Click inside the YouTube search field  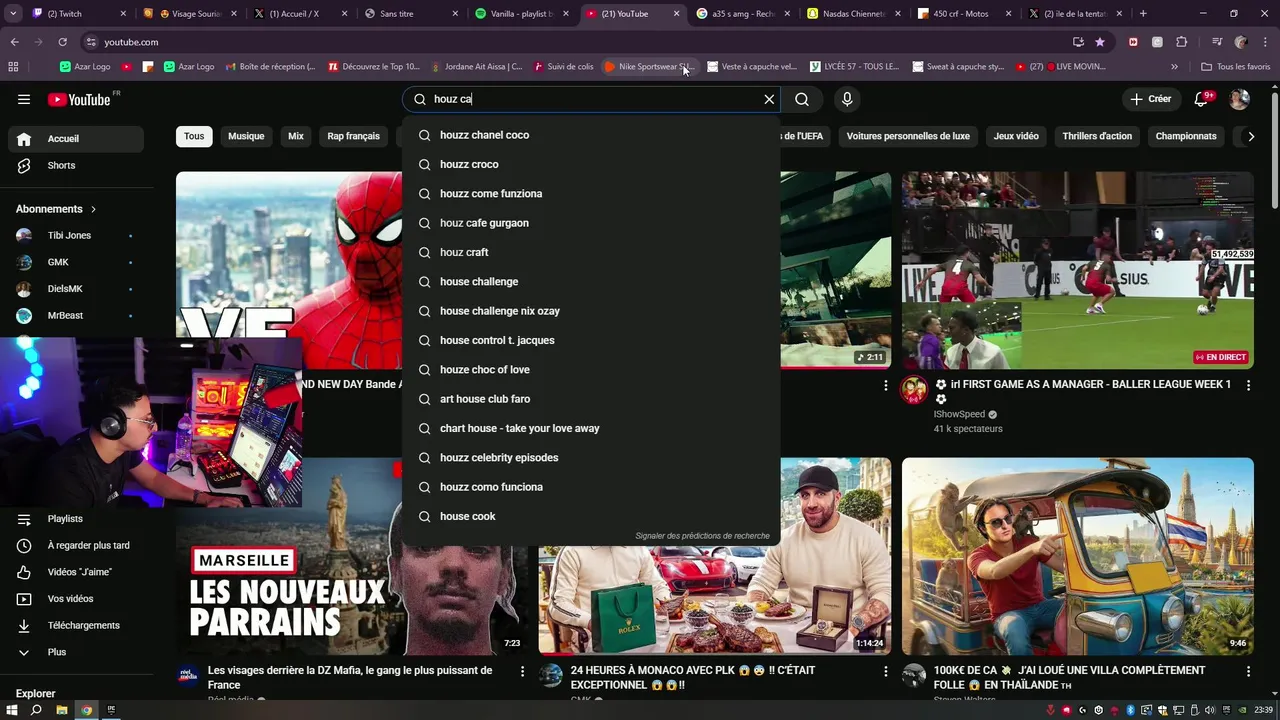click(x=590, y=99)
